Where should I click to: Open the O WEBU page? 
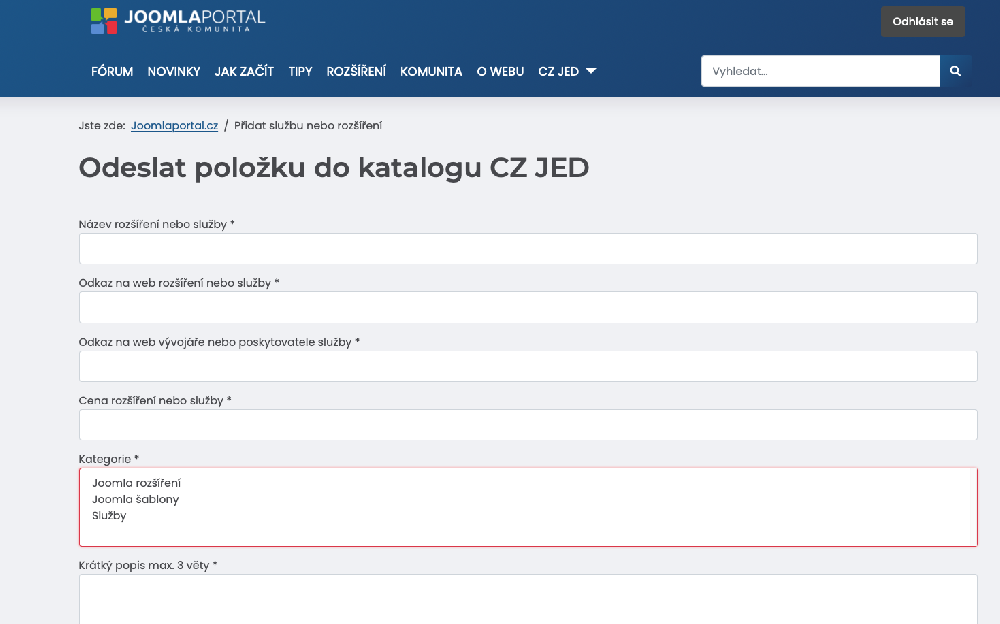(x=500, y=71)
